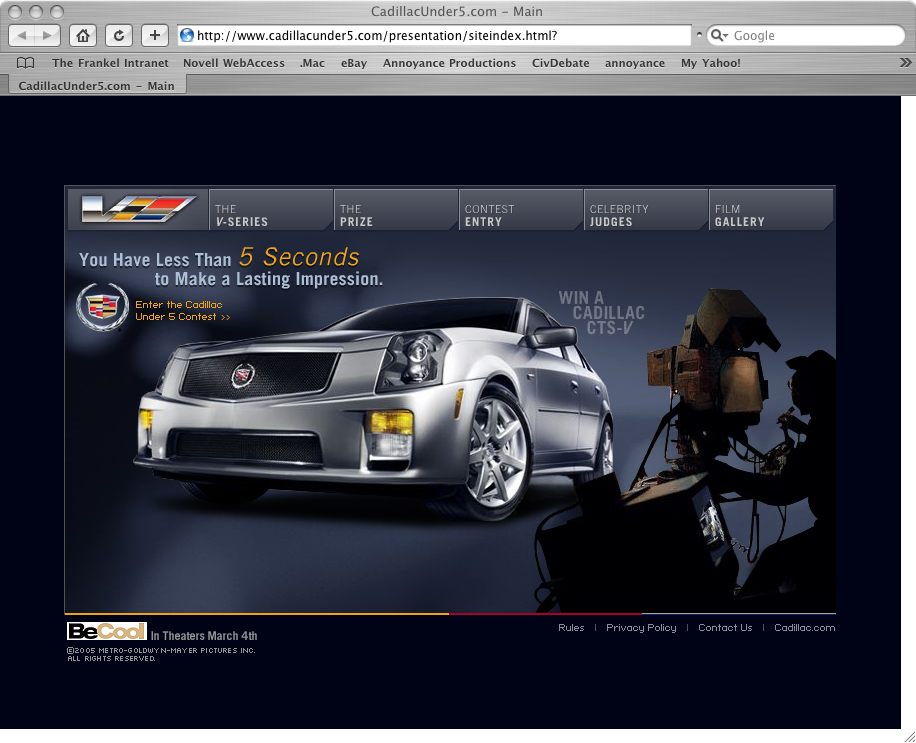Click the window close button
The height and width of the screenshot is (743, 916).
point(16,12)
